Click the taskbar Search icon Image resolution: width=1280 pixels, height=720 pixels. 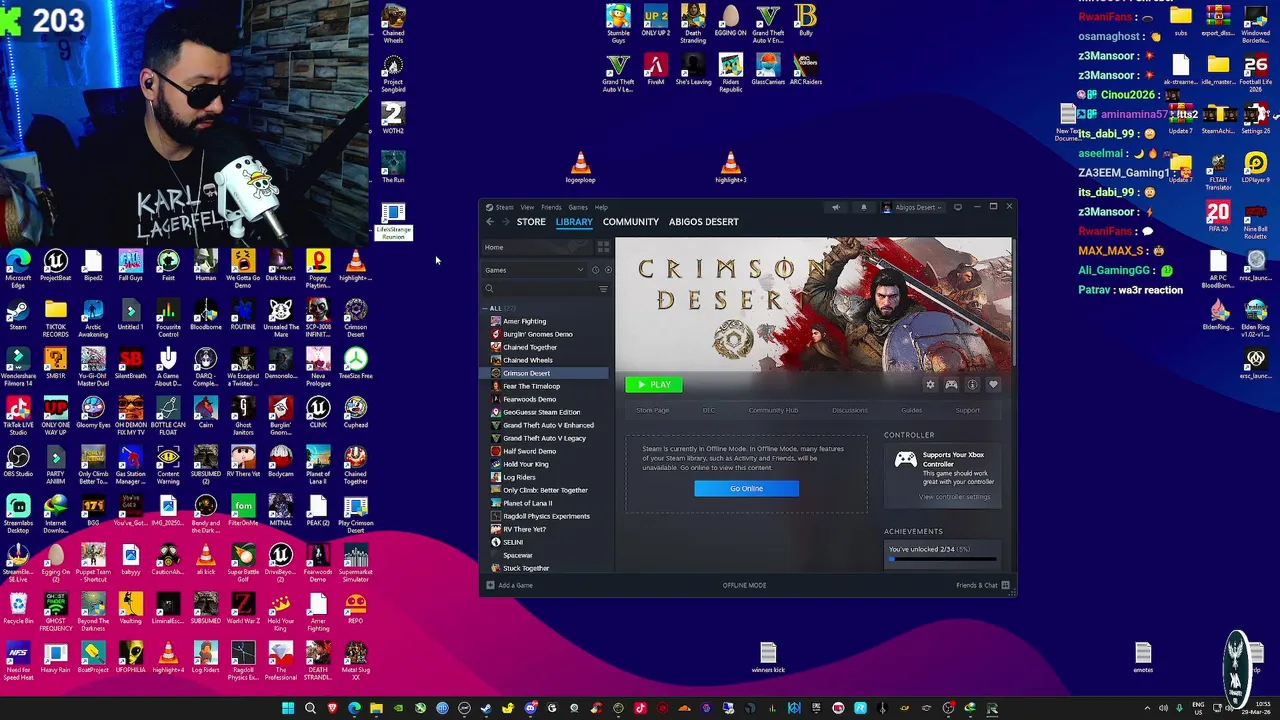click(310, 708)
